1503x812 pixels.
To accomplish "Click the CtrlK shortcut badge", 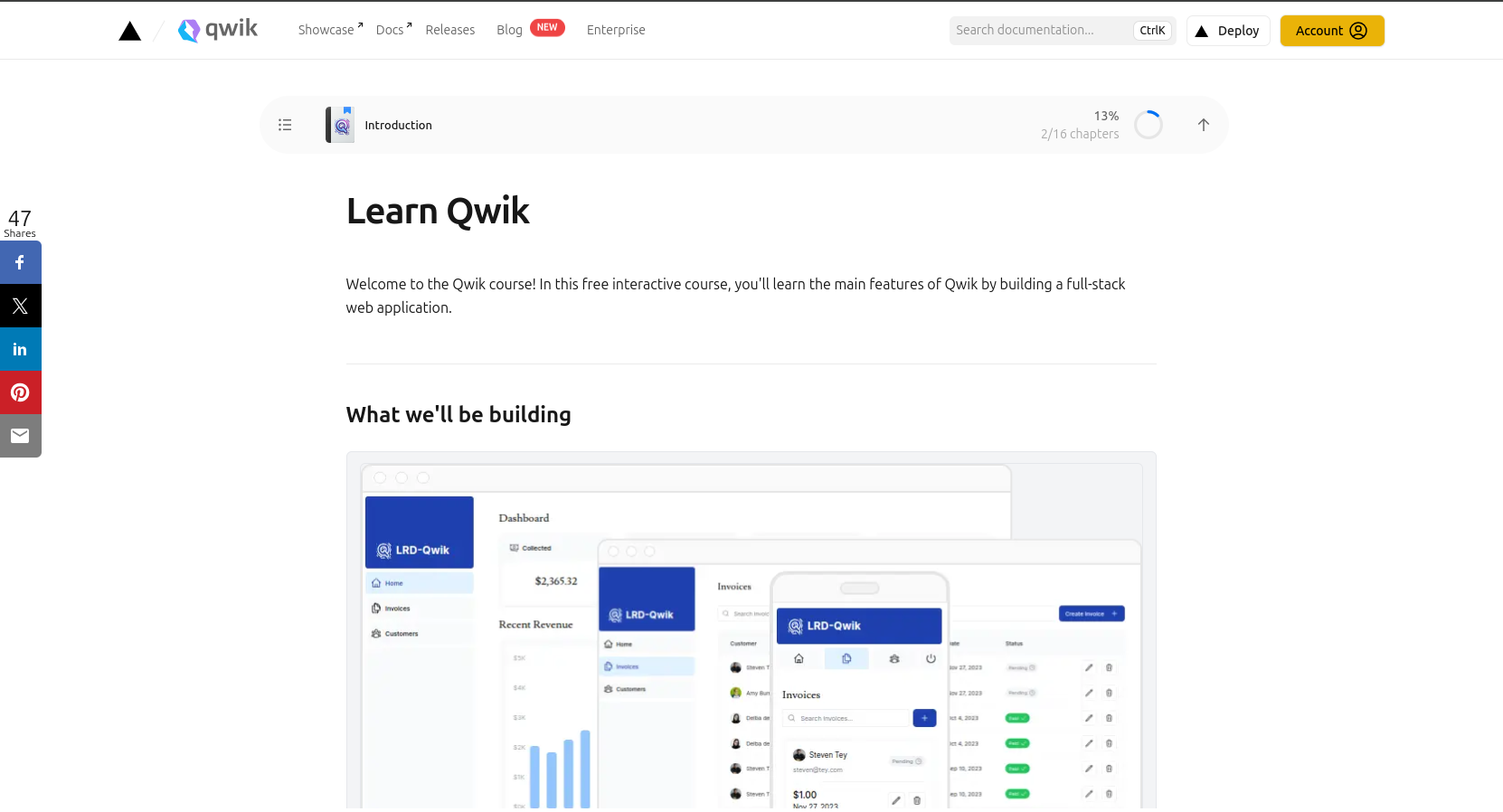I will [1152, 31].
